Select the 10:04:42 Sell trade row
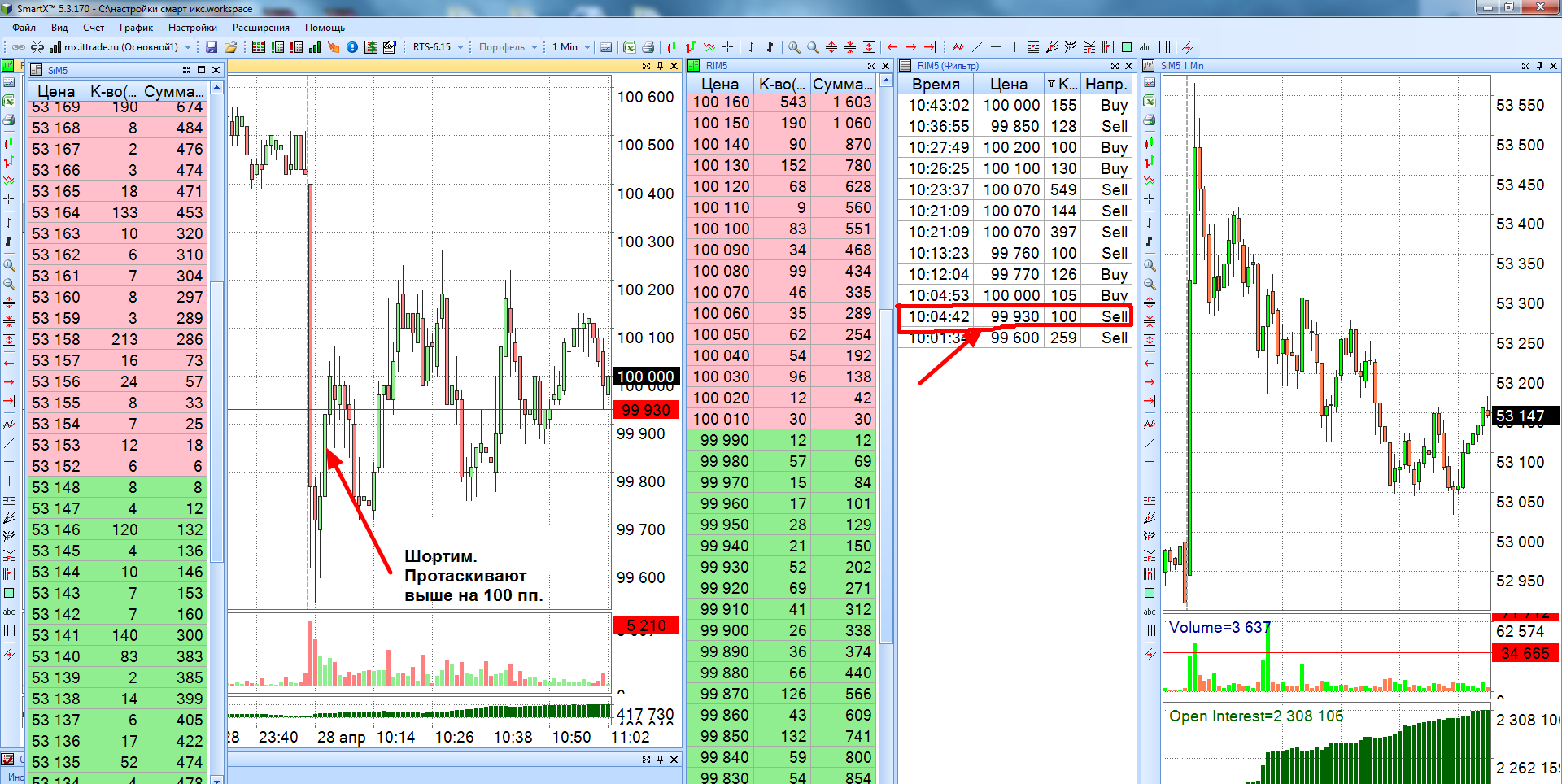1562x784 pixels. [x=1015, y=316]
